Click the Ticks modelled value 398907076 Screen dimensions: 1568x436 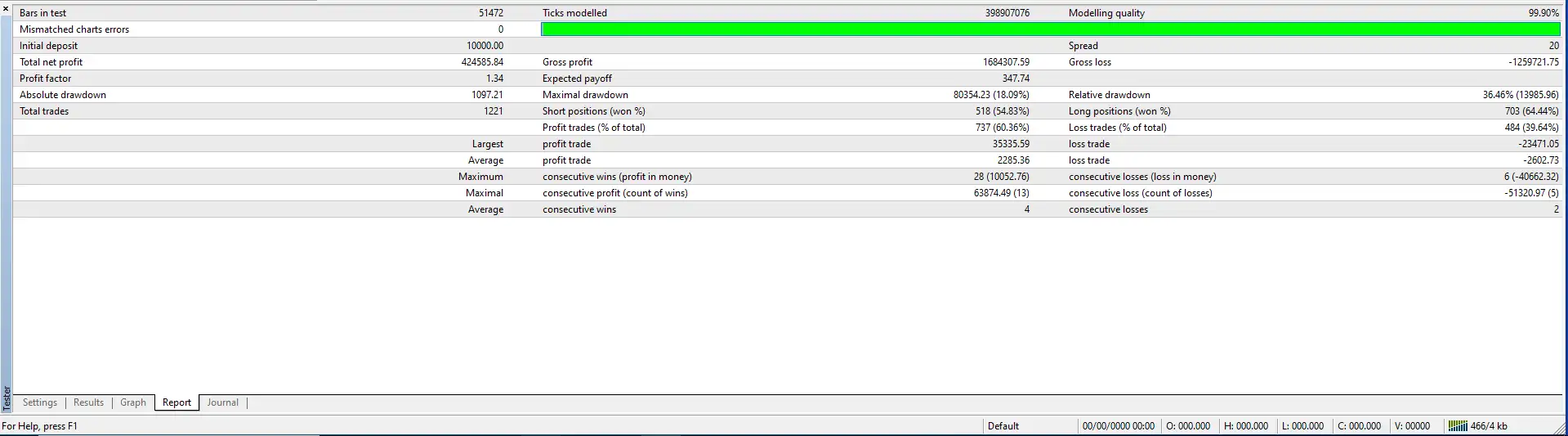(1007, 13)
